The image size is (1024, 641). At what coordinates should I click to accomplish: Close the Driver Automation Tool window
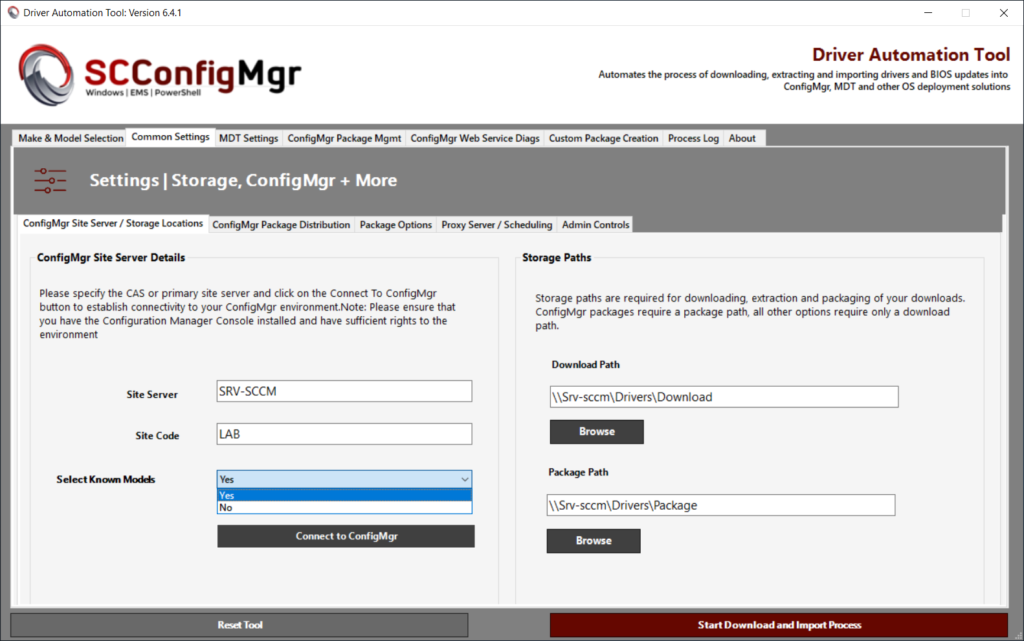(x=1004, y=13)
